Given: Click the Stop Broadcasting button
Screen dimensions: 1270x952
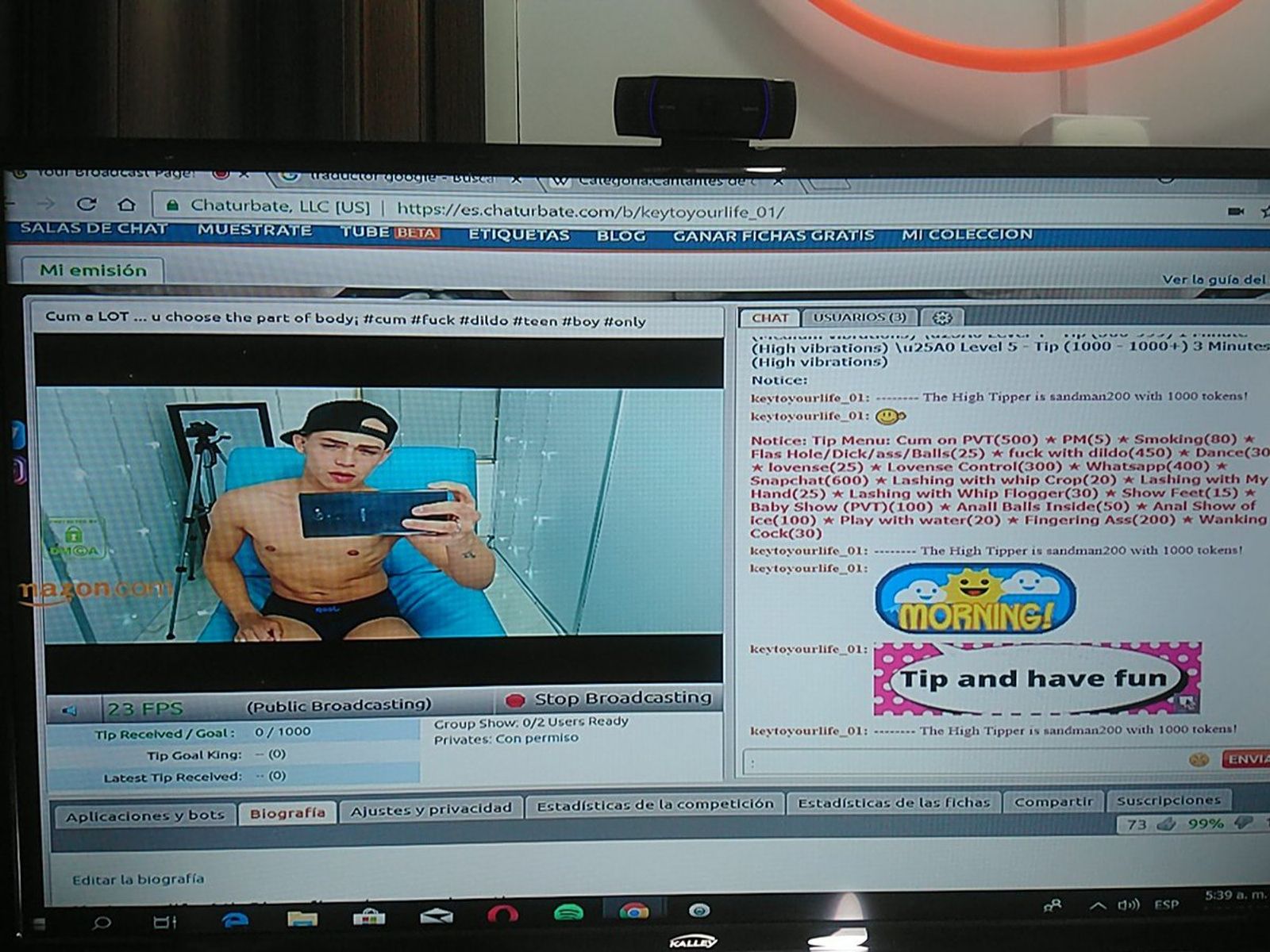Looking at the screenshot, I should (x=610, y=699).
